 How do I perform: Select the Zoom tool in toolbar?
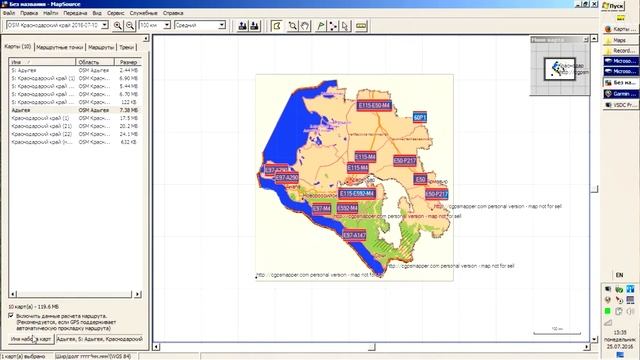pos(292,26)
